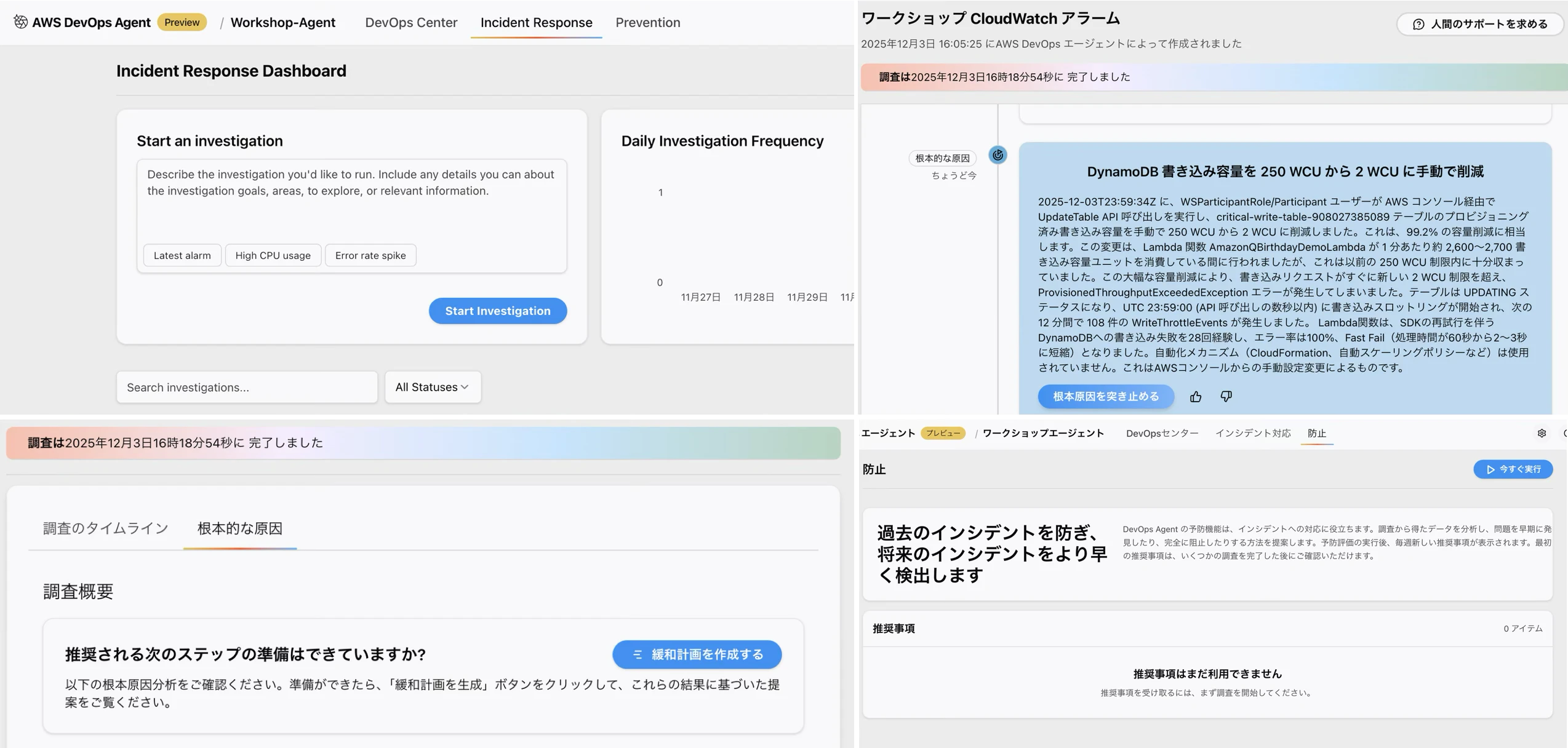Viewport: 1568px width, 748px height.
Task: Switch to the インシデント対応 tab
Action: (x=1252, y=433)
